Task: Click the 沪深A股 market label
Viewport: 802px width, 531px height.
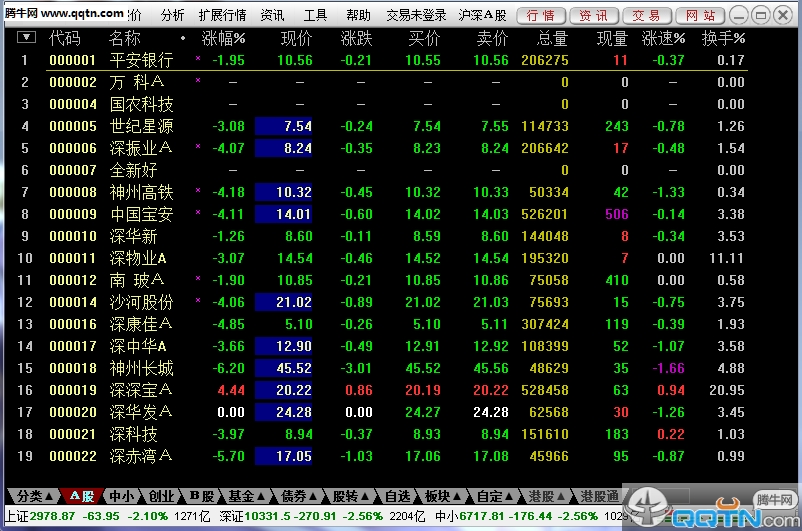Action: point(482,15)
